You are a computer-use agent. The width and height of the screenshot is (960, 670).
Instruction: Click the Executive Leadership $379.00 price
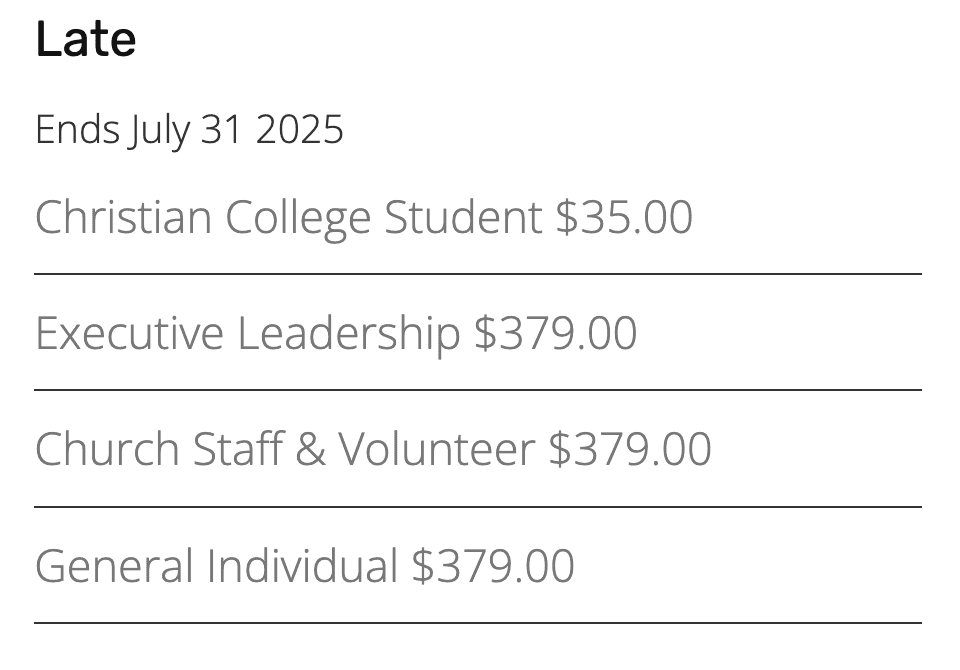(555, 333)
